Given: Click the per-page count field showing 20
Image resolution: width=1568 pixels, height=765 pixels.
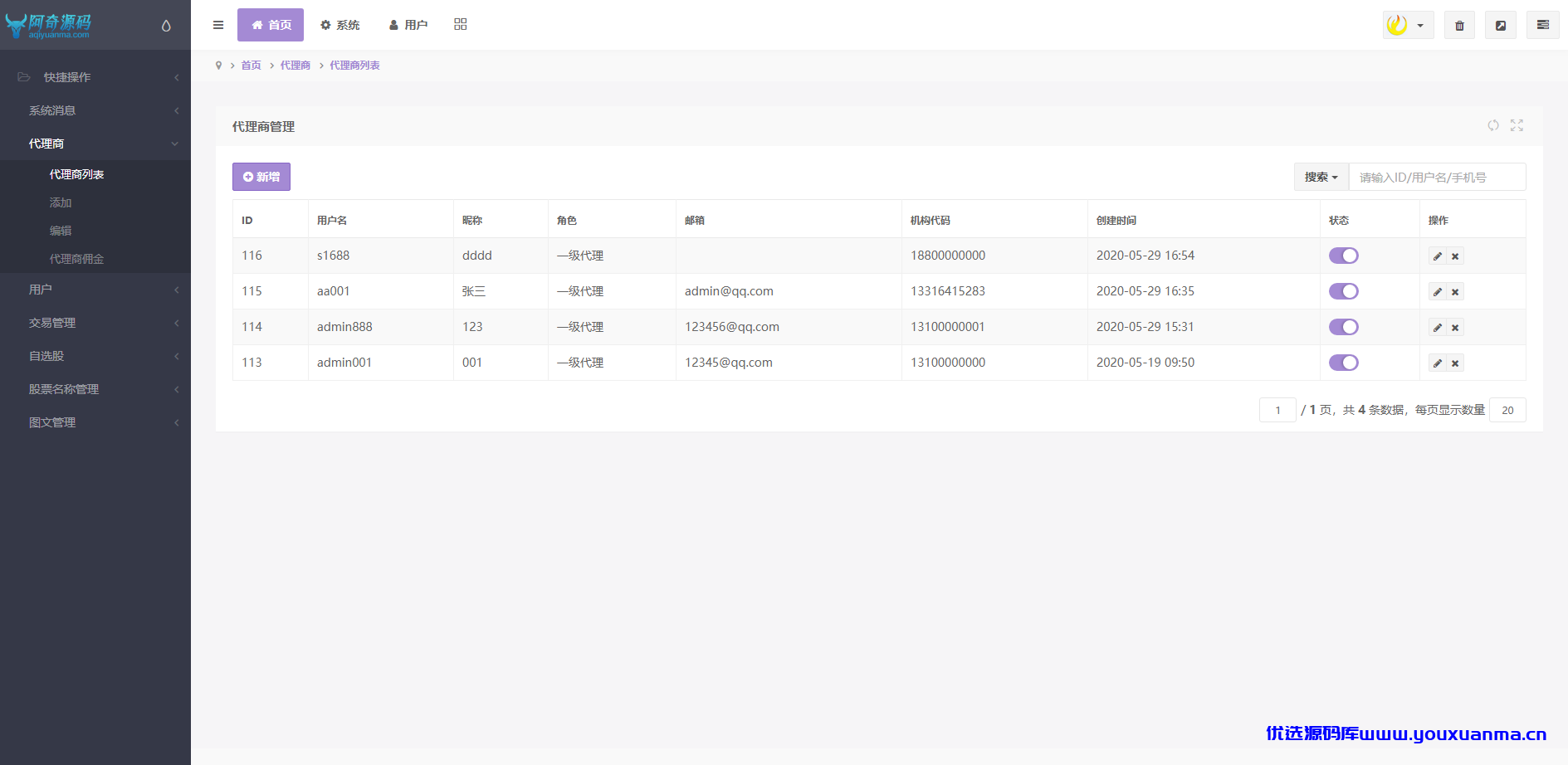Looking at the screenshot, I should pos(1507,410).
